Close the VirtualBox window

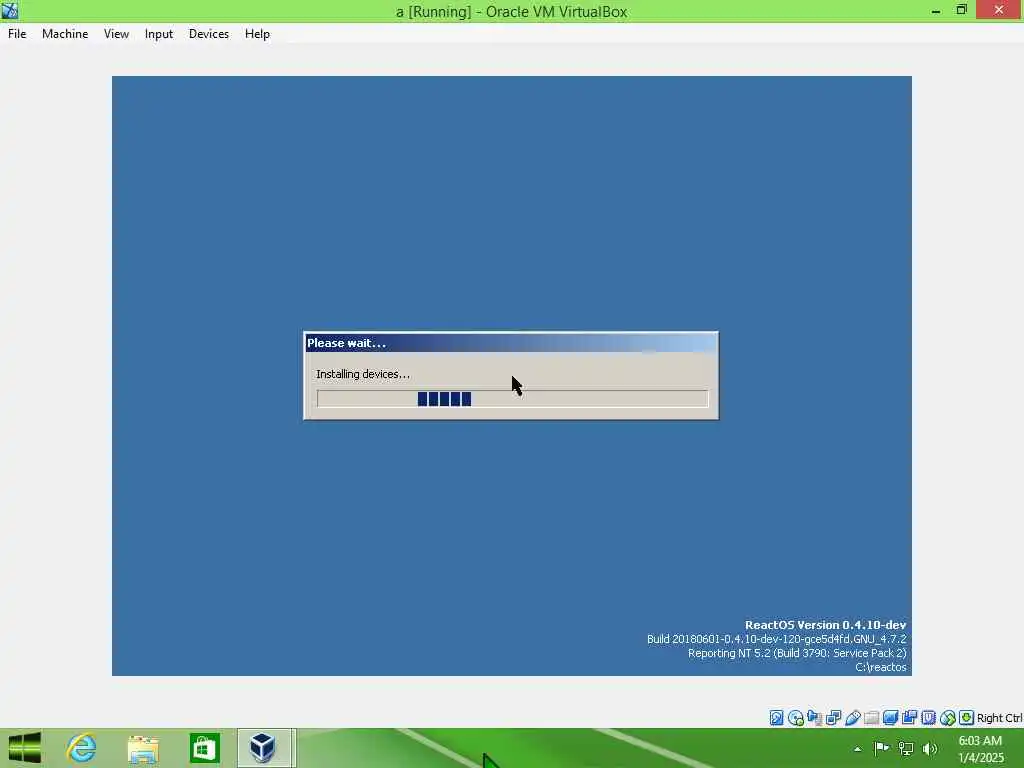(x=999, y=10)
